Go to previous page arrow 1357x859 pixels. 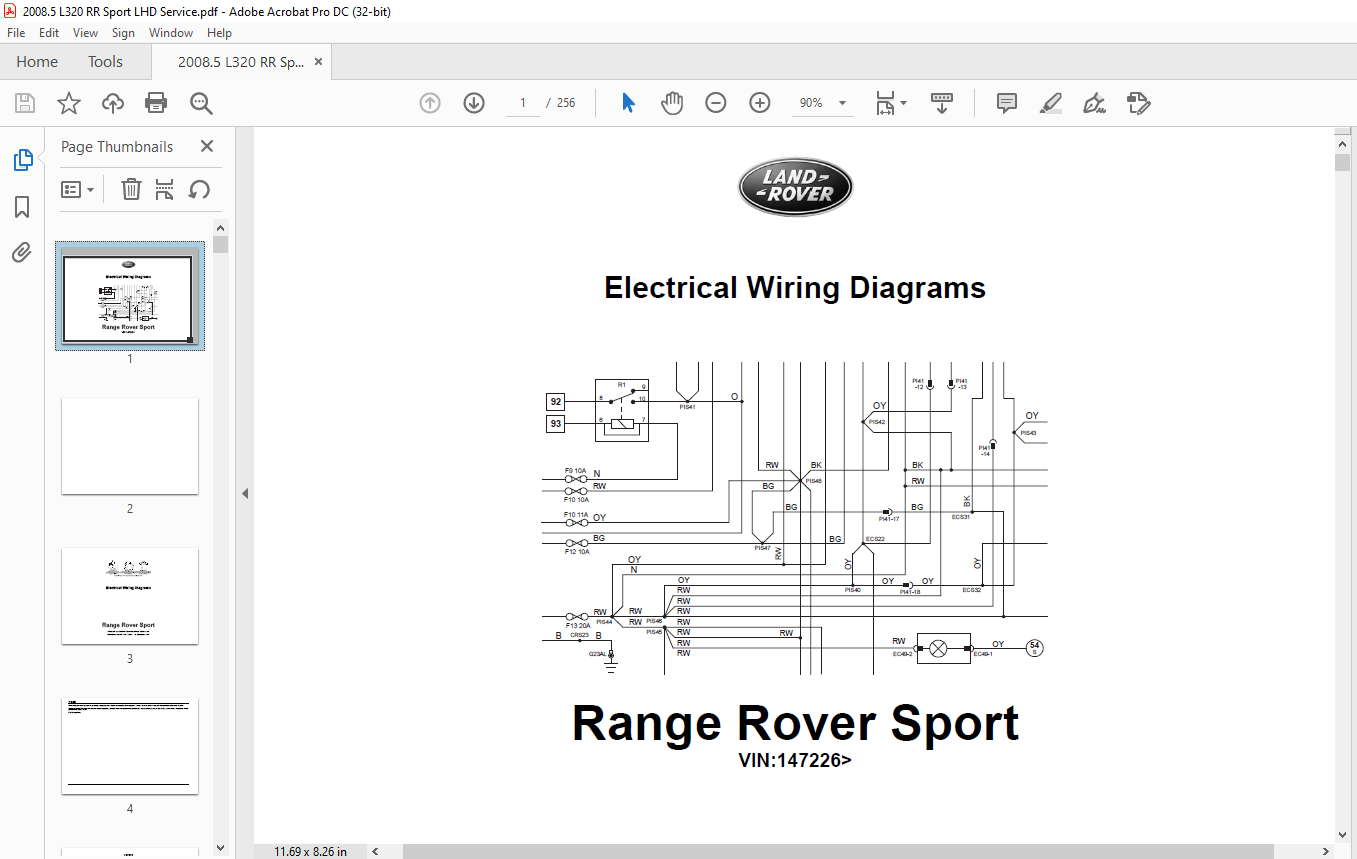430,103
